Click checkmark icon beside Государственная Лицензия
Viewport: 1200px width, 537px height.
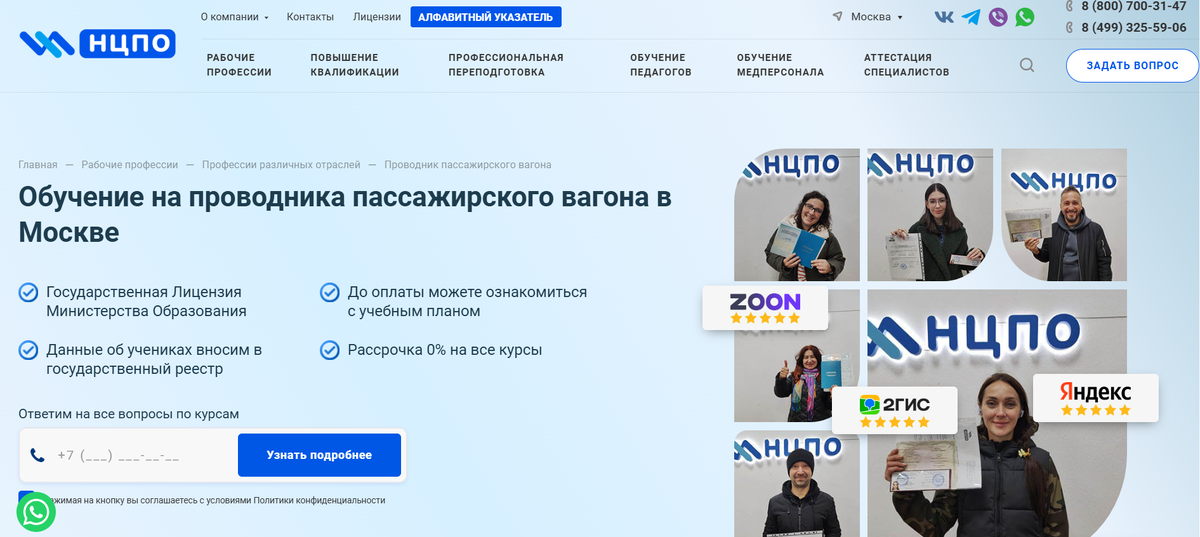point(28,292)
